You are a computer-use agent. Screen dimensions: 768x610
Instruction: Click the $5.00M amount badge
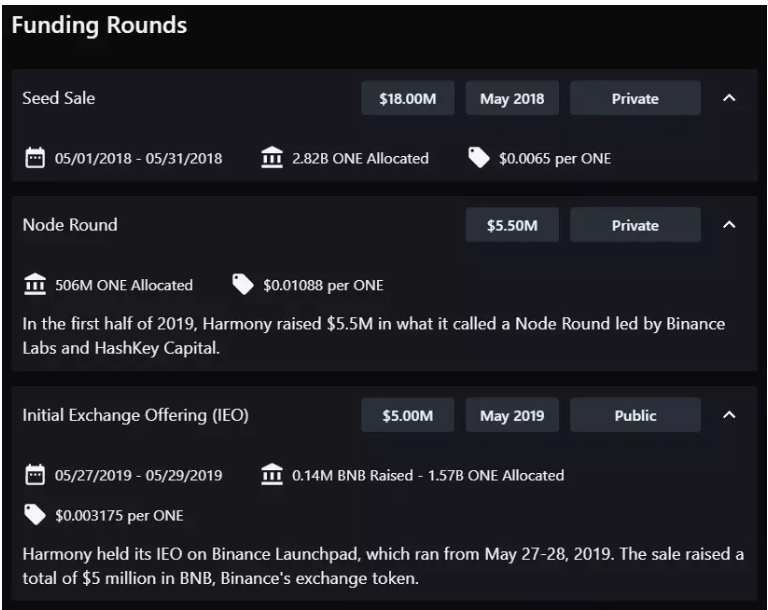click(x=408, y=415)
